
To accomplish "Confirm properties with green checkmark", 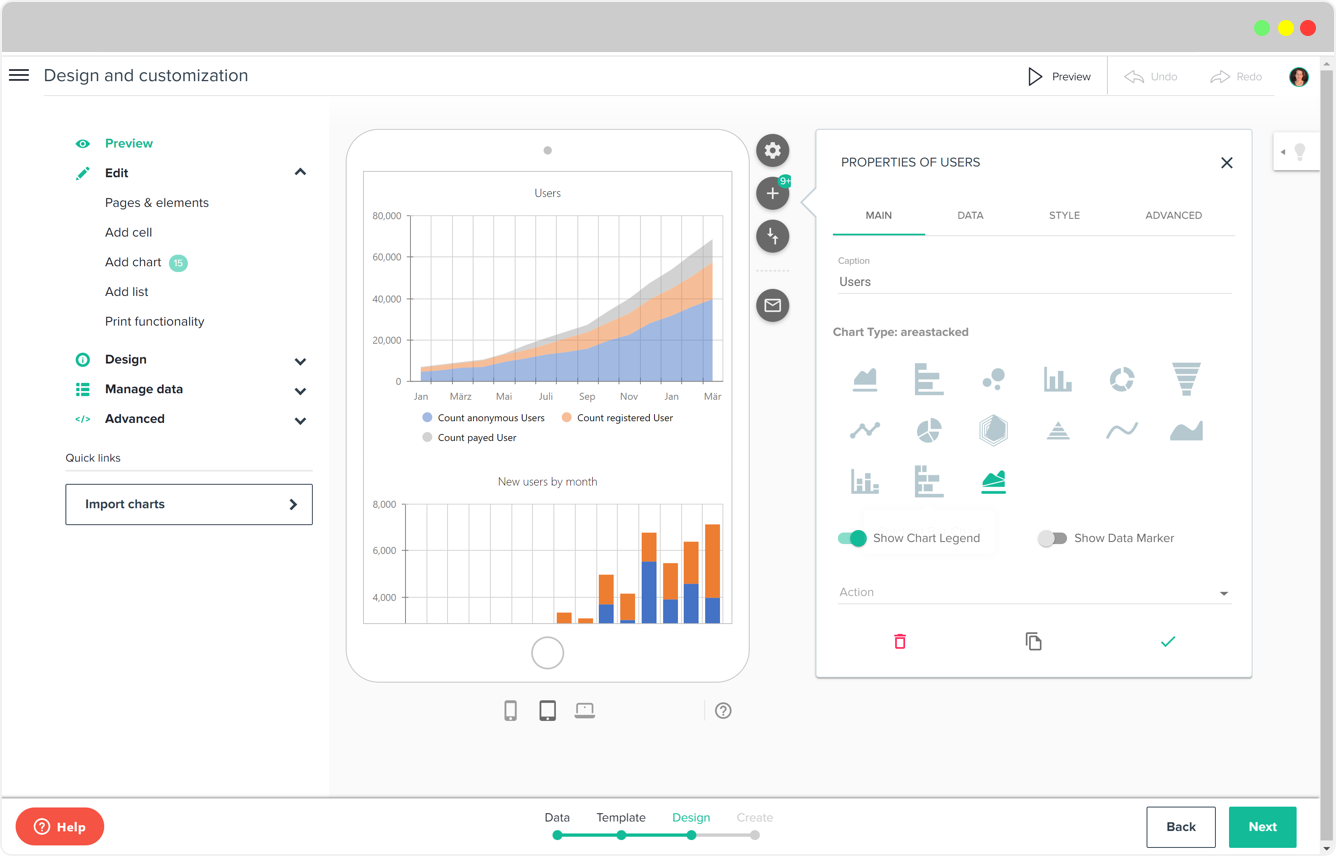I will coord(1168,642).
